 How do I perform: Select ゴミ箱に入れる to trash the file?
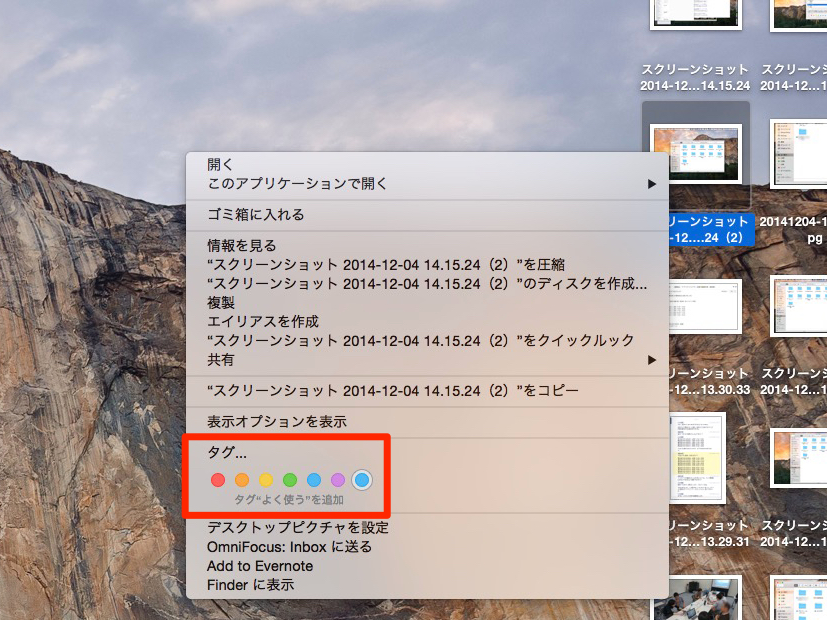point(427,215)
